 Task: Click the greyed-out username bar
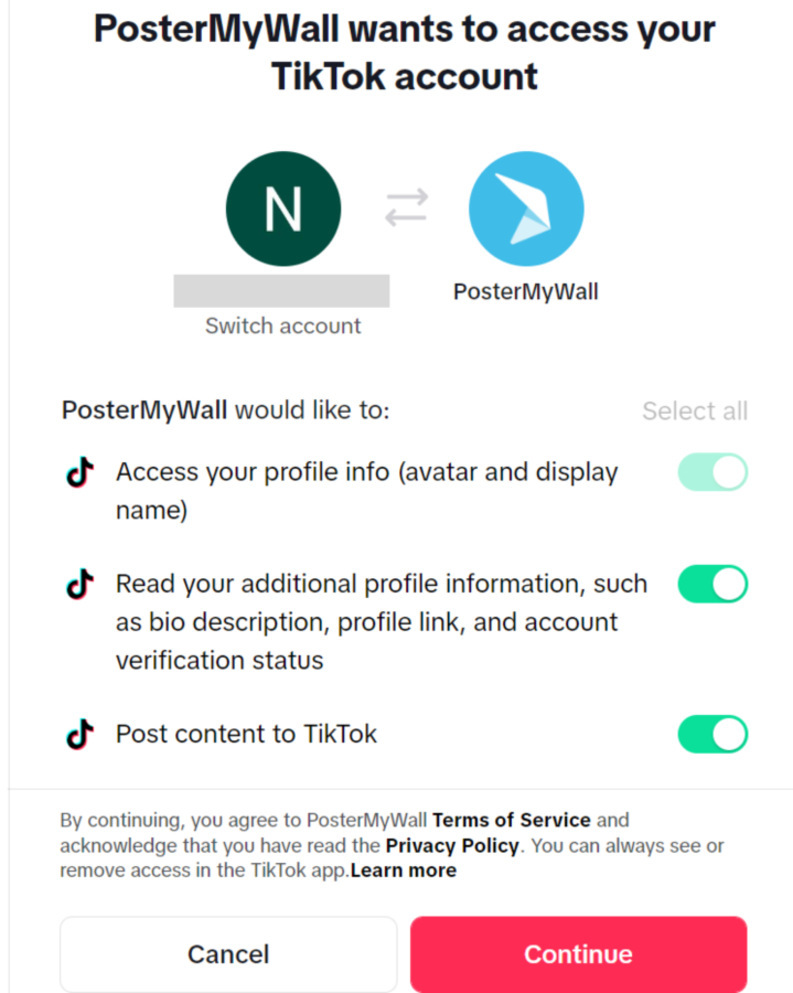(x=282, y=291)
